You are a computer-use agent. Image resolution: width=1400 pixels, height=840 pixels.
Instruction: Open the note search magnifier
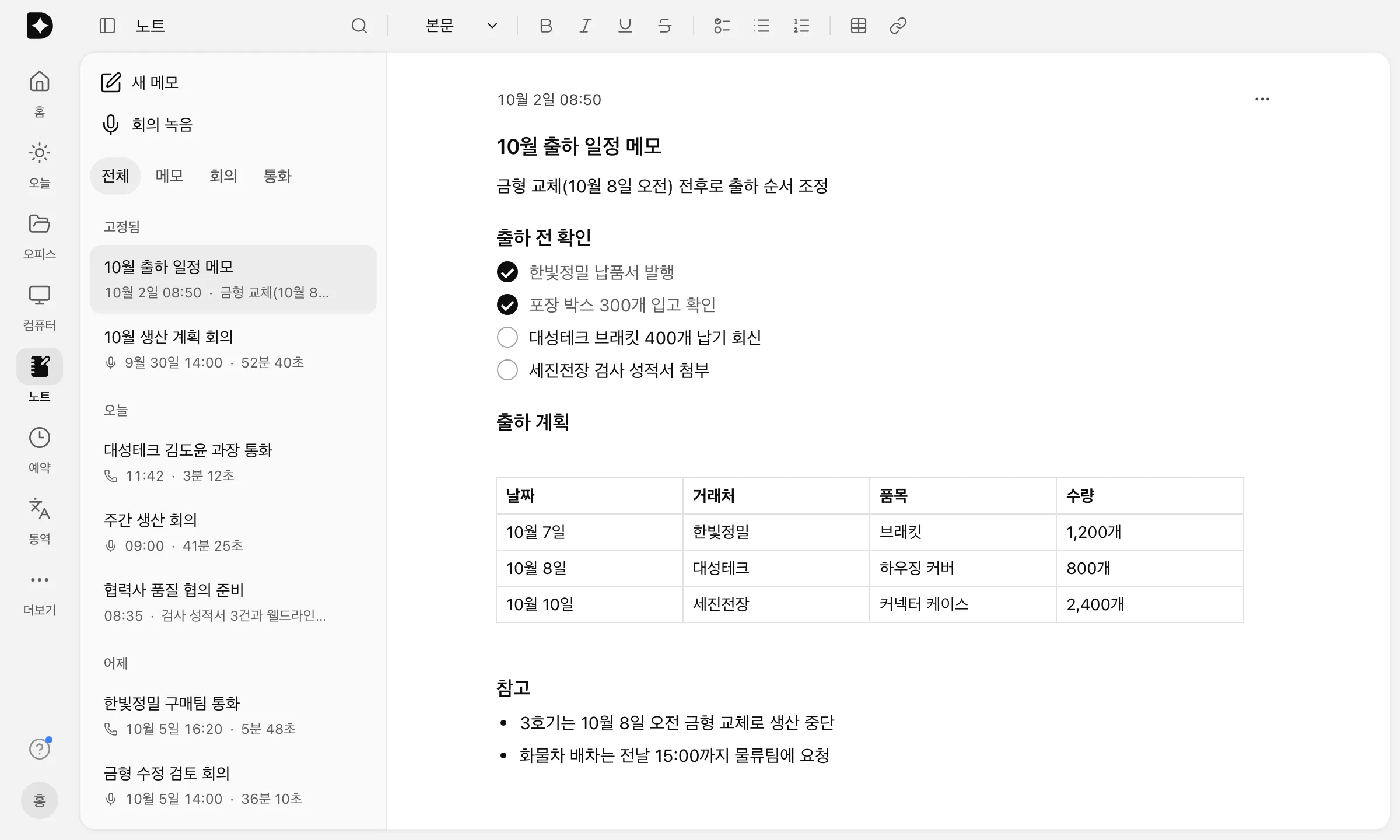(x=359, y=26)
